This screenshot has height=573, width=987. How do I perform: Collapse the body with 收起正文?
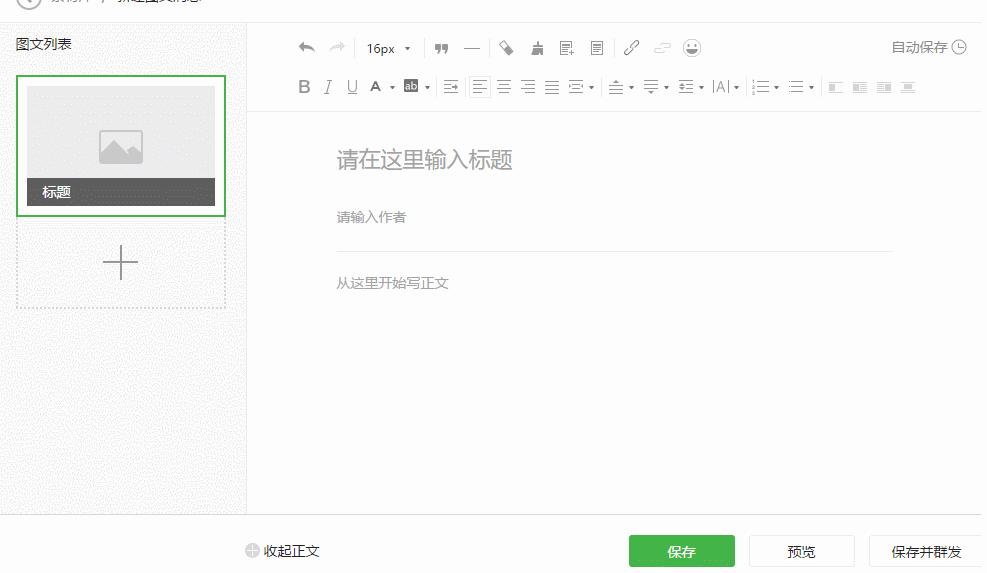pyautogui.click(x=283, y=551)
